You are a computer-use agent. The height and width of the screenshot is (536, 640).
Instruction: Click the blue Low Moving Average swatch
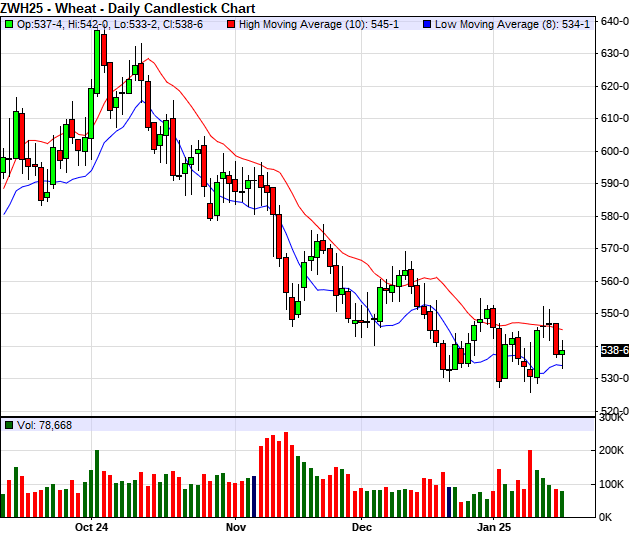428,23
